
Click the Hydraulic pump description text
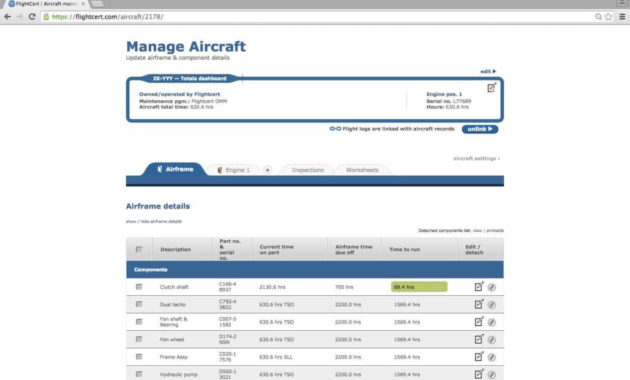click(178, 374)
